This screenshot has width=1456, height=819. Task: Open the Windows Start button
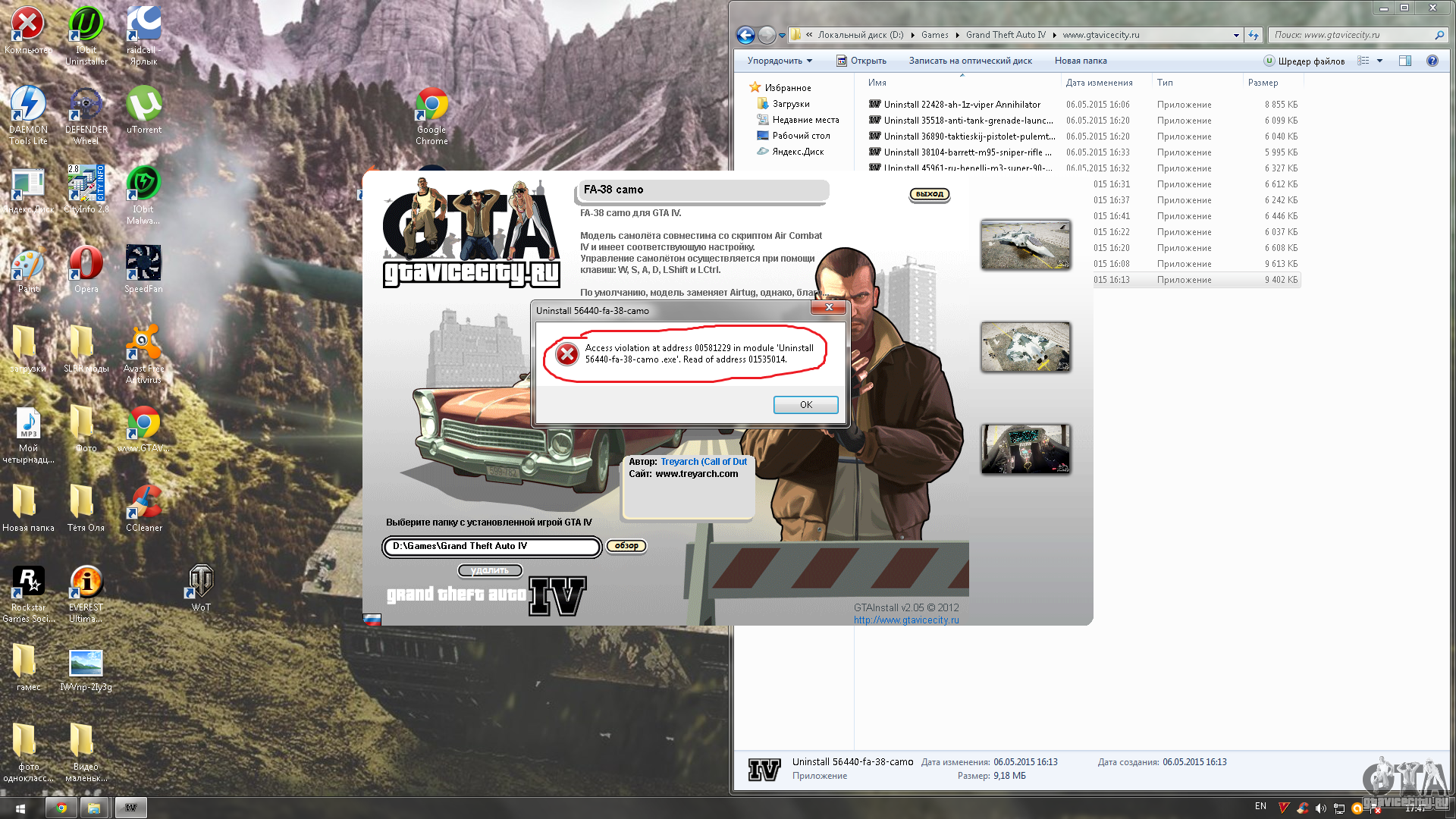[20, 808]
